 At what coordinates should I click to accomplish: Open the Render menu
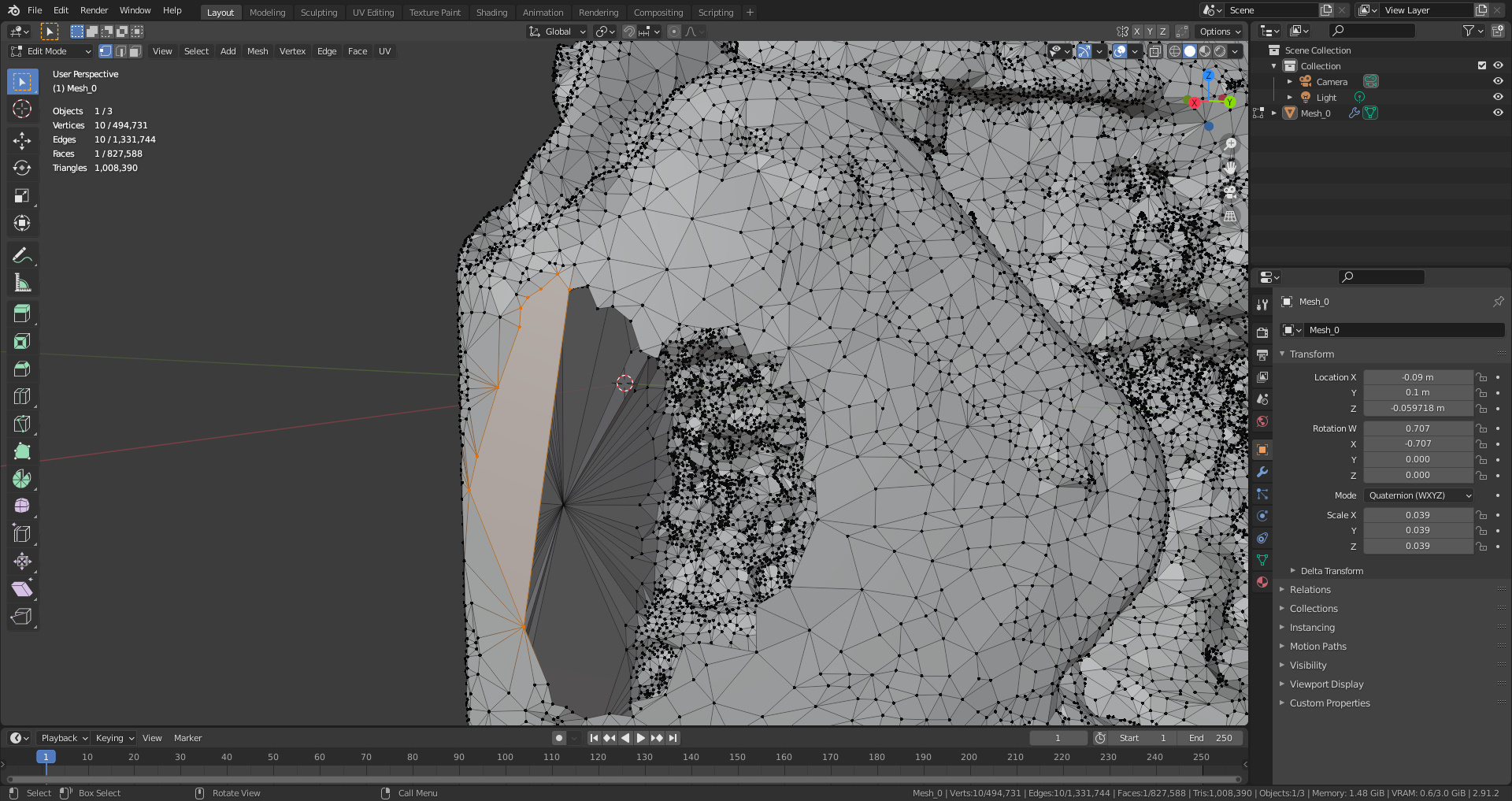pos(94,10)
